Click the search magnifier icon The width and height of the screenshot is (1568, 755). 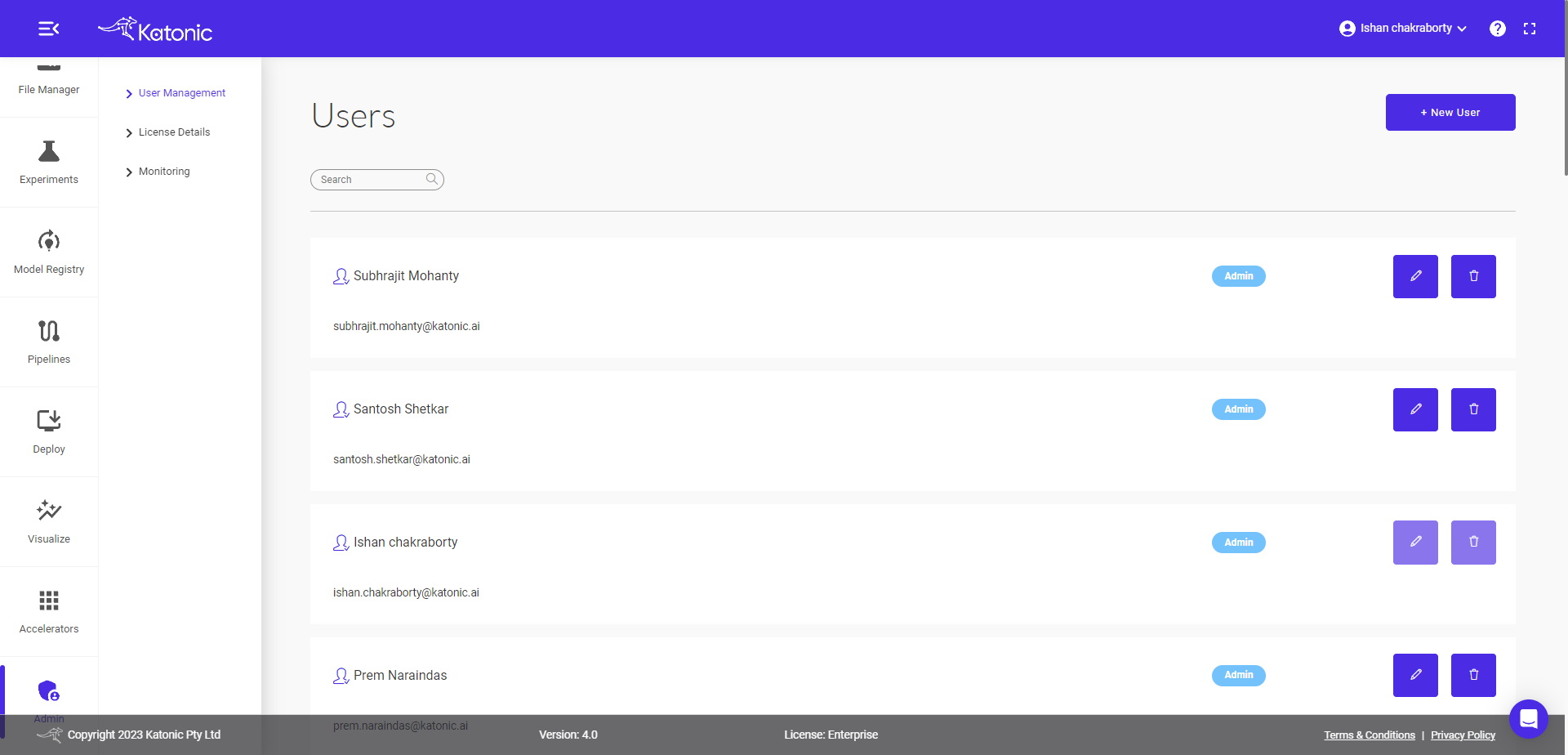coord(432,179)
